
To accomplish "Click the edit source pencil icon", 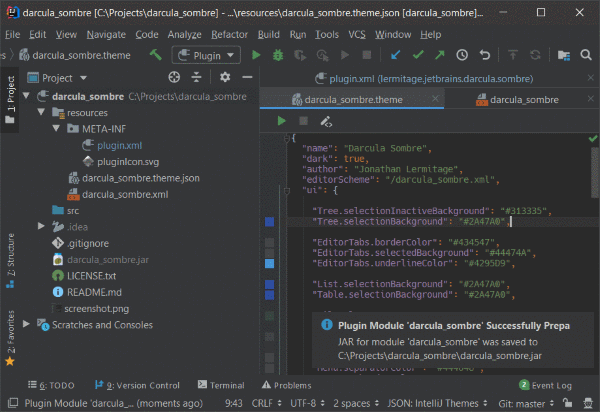I will point(326,121).
